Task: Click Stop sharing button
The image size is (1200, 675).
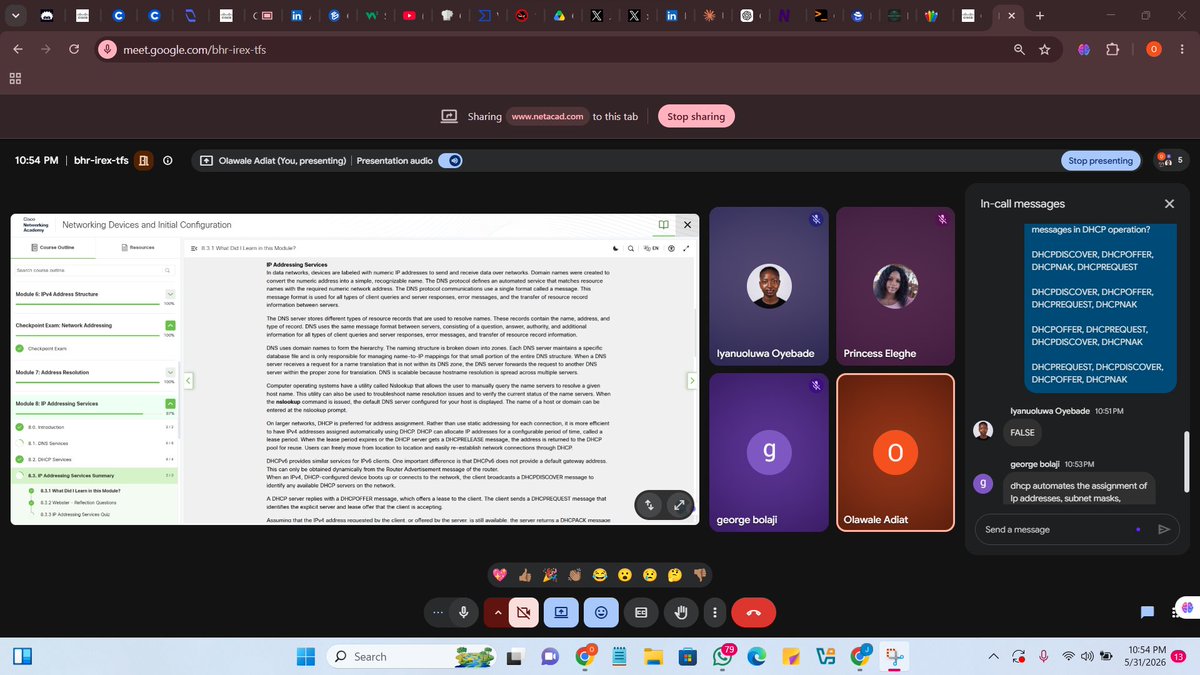Action: (696, 116)
